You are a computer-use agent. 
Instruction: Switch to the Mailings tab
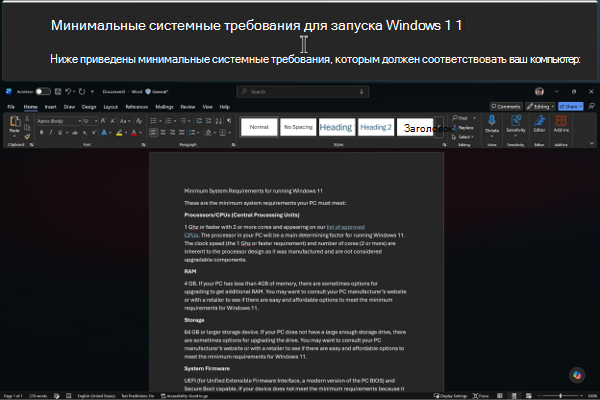click(165, 107)
